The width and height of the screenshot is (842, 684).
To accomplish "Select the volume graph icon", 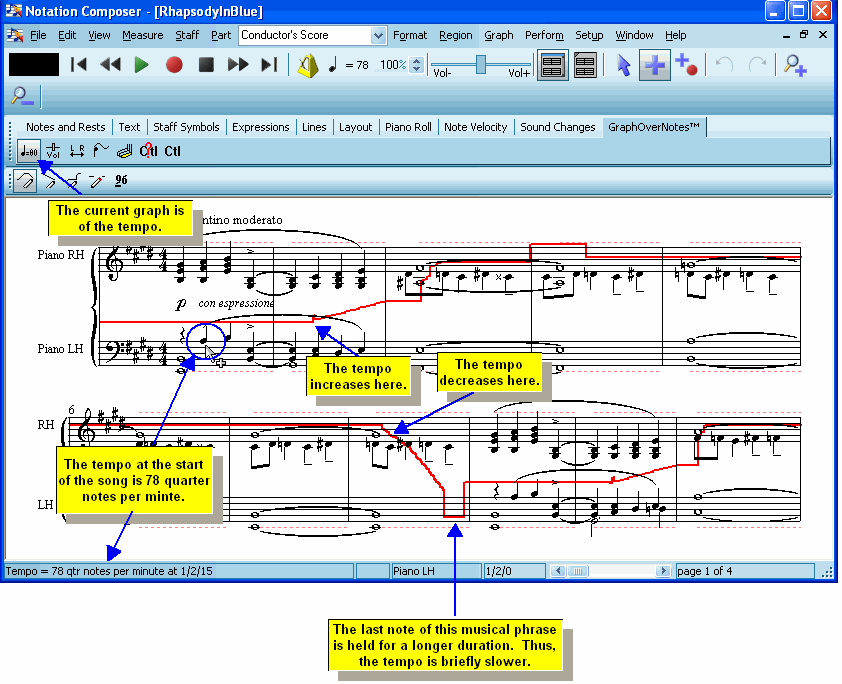I will (53, 151).
